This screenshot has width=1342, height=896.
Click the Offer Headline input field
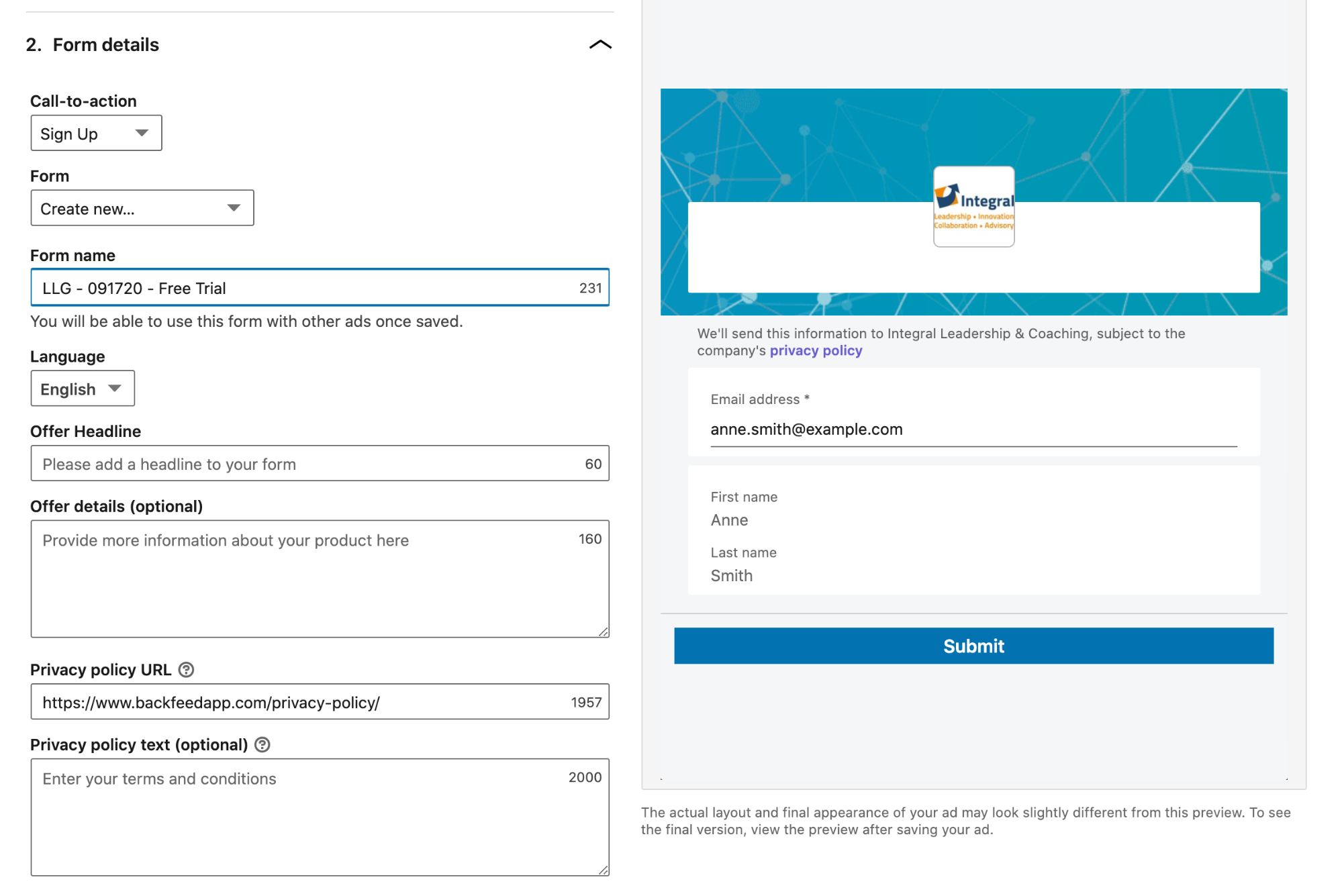click(x=320, y=464)
